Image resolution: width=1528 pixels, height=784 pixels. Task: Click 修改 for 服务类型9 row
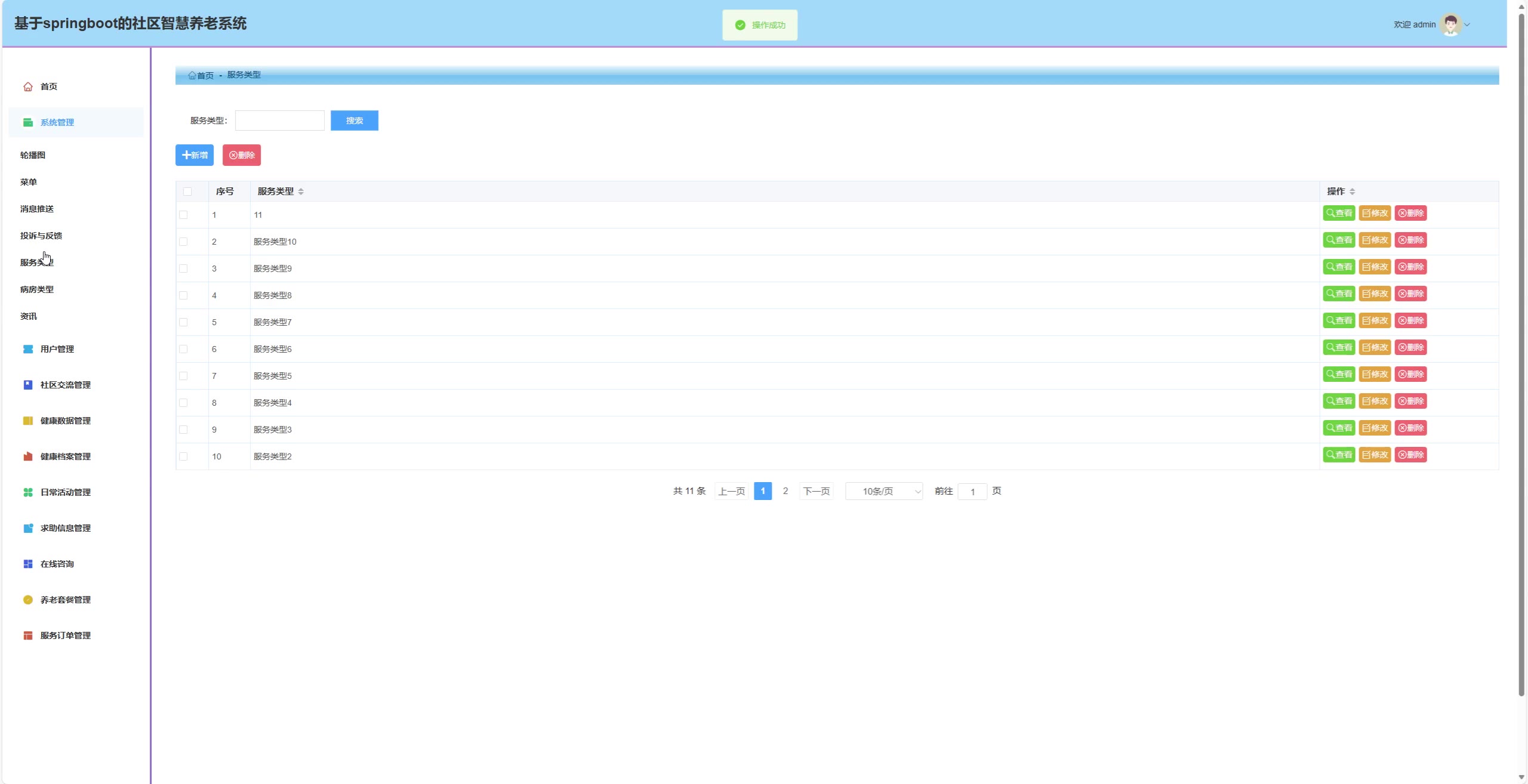[1375, 267]
